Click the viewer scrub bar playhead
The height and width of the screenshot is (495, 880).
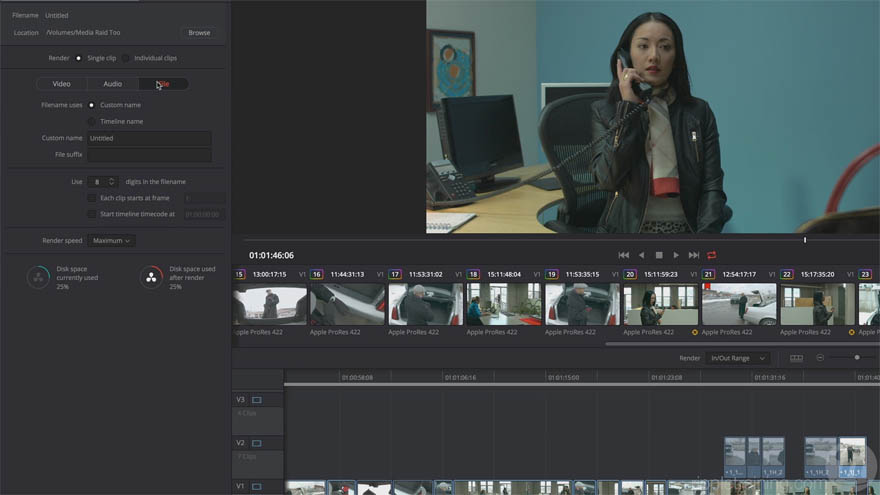[x=805, y=240]
